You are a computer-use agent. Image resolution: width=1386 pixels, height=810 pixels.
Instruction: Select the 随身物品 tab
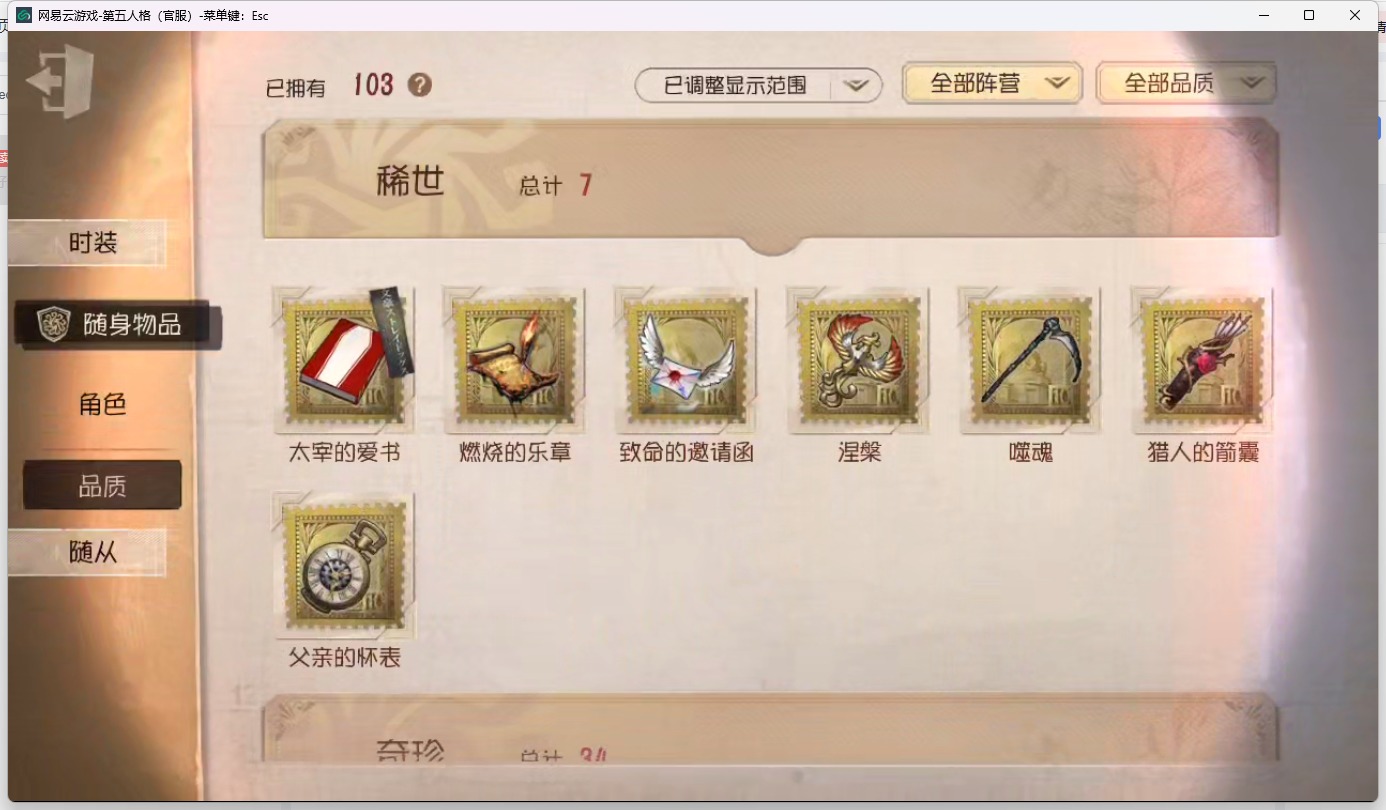point(118,325)
